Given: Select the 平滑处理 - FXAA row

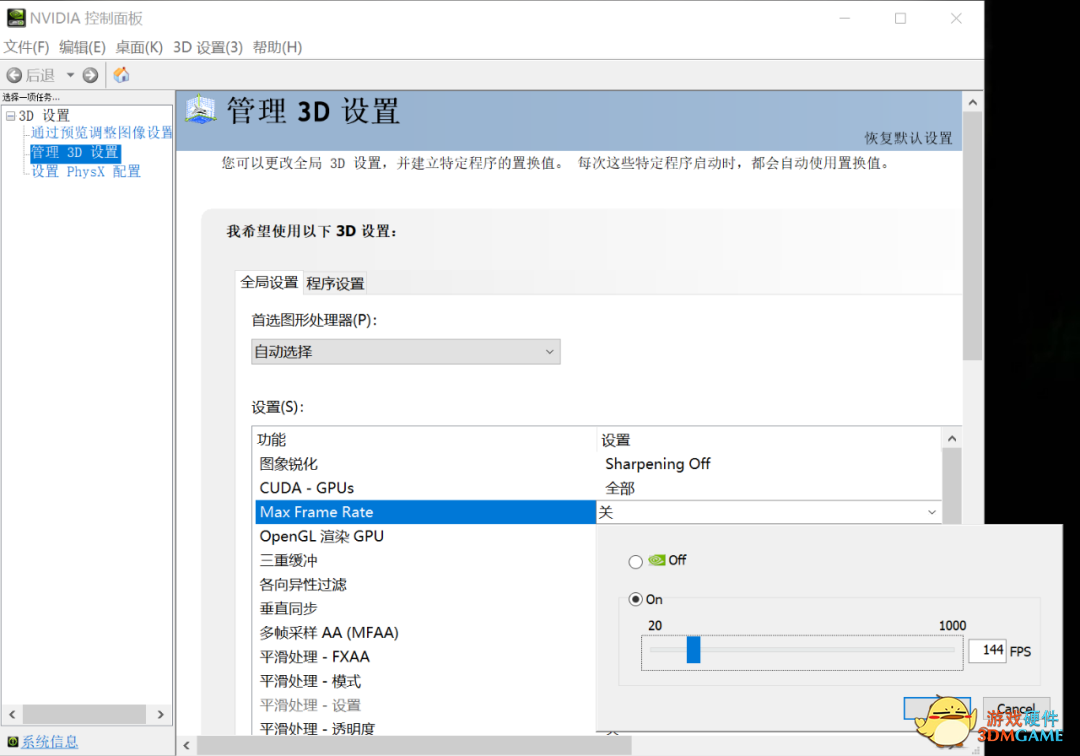Looking at the screenshot, I should 426,656.
